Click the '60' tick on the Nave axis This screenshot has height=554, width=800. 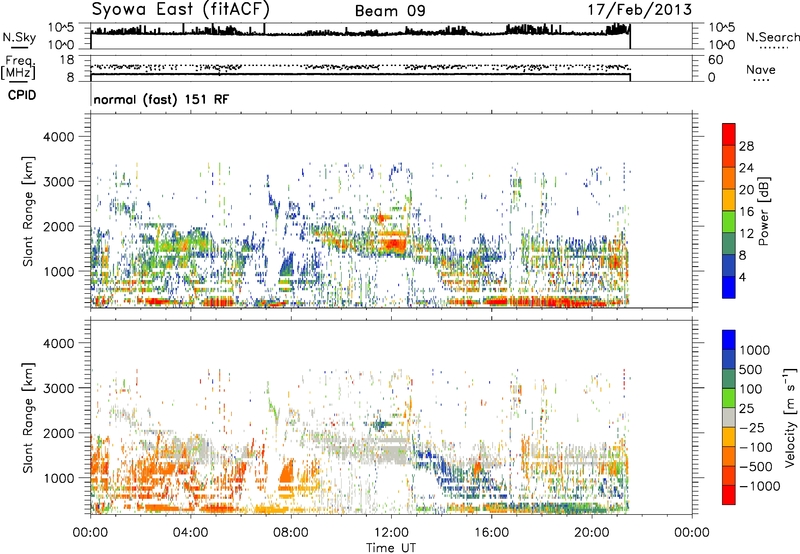pos(715,60)
